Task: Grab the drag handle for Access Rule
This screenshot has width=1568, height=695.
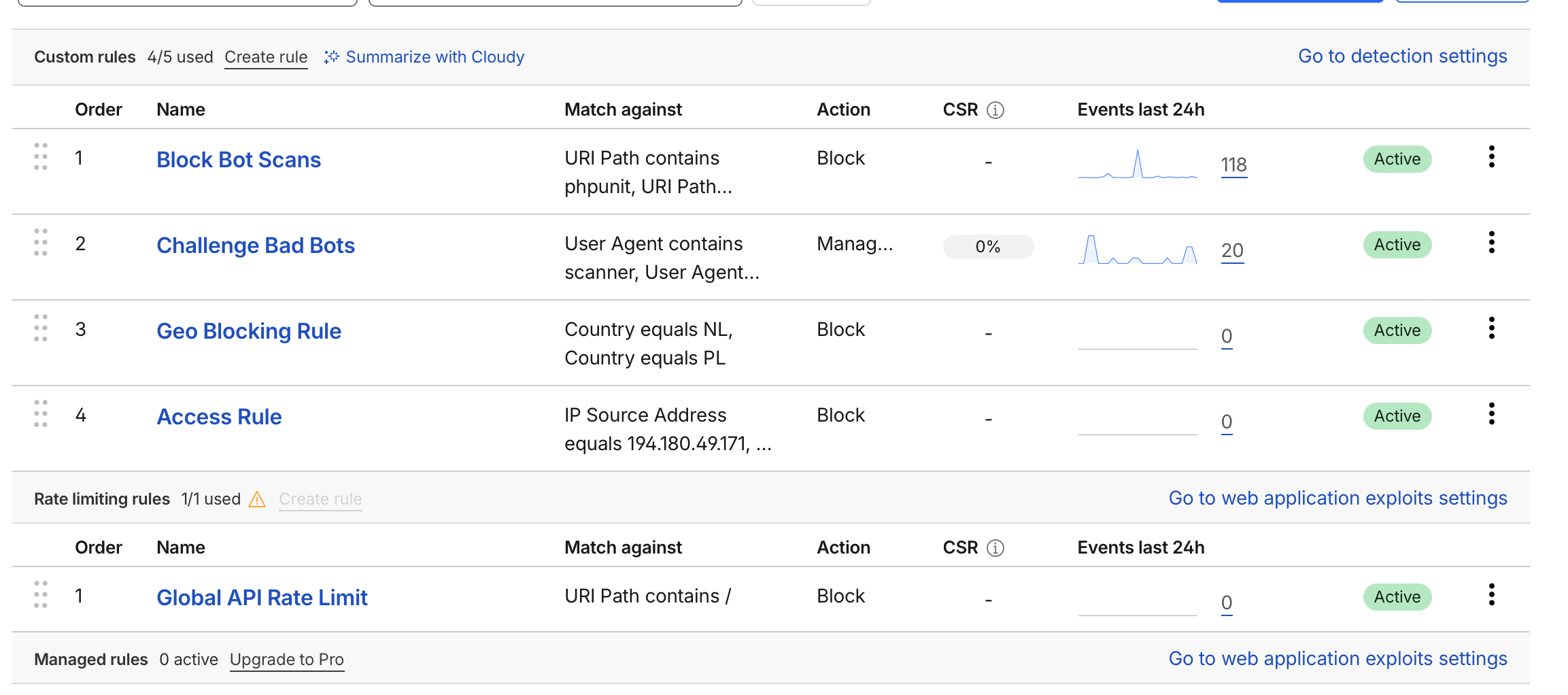Action: pos(41,414)
